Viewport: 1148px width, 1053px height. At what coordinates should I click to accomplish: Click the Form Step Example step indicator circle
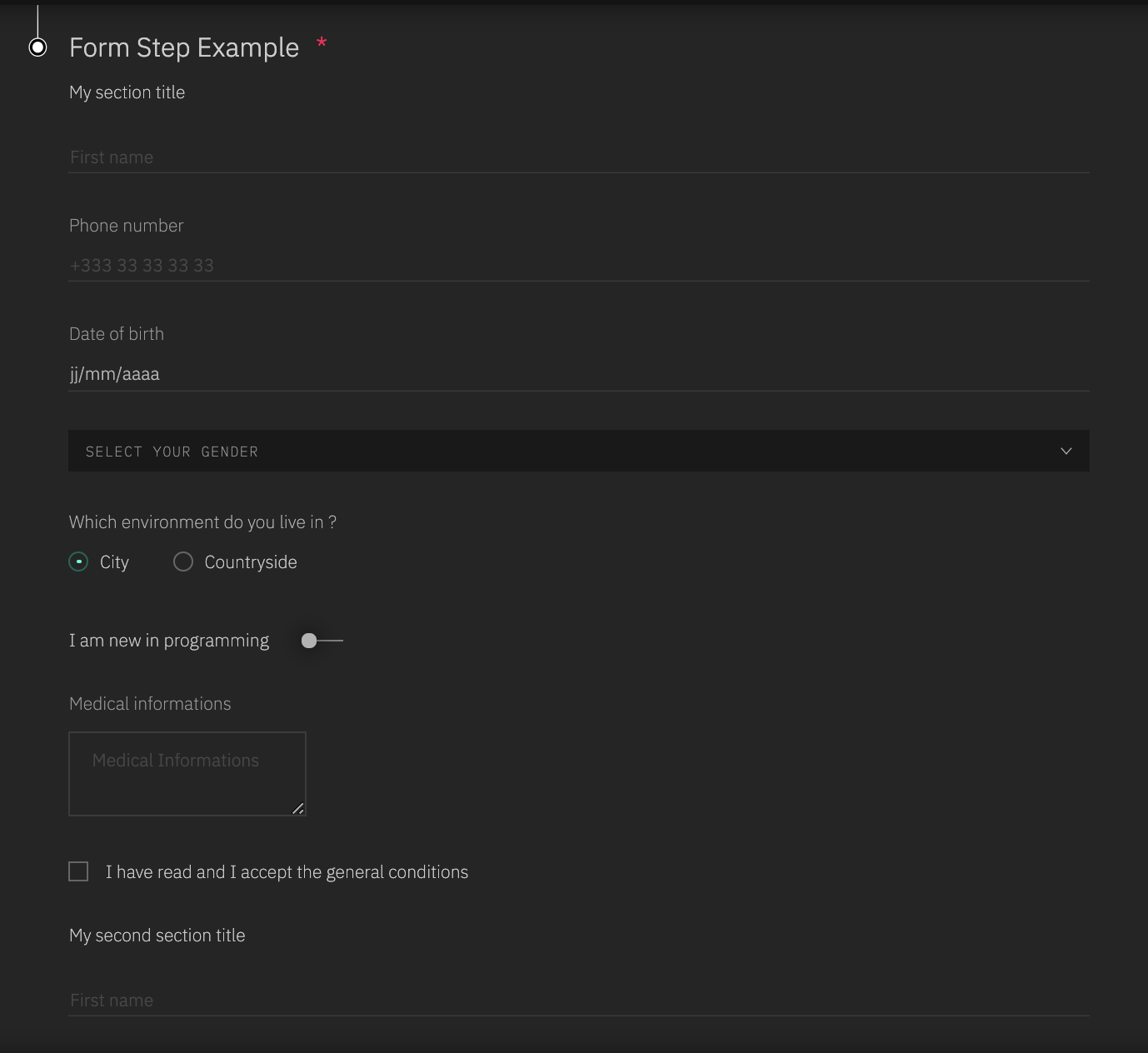pyautogui.click(x=37, y=47)
